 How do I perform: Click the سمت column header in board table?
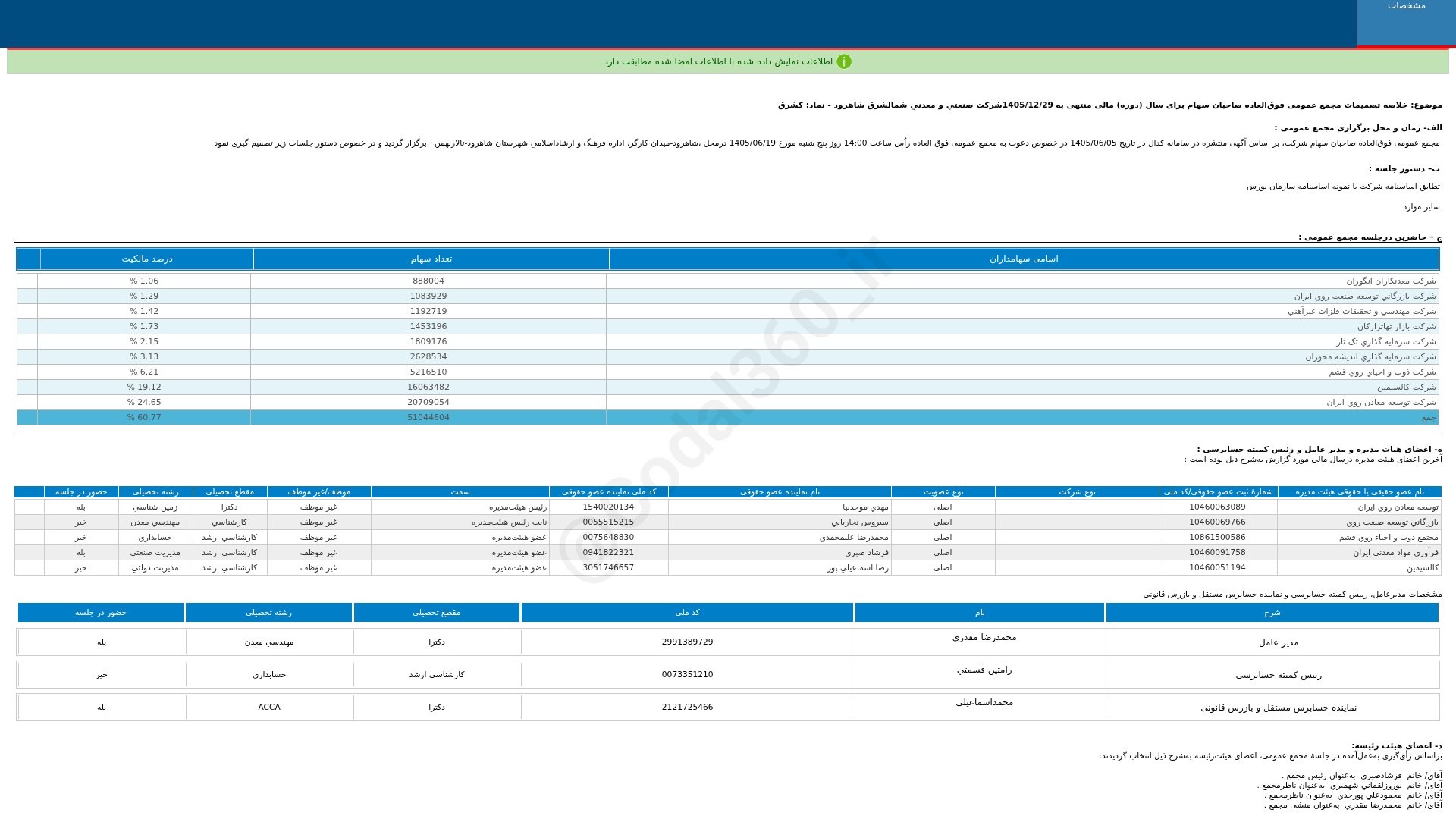(460, 491)
